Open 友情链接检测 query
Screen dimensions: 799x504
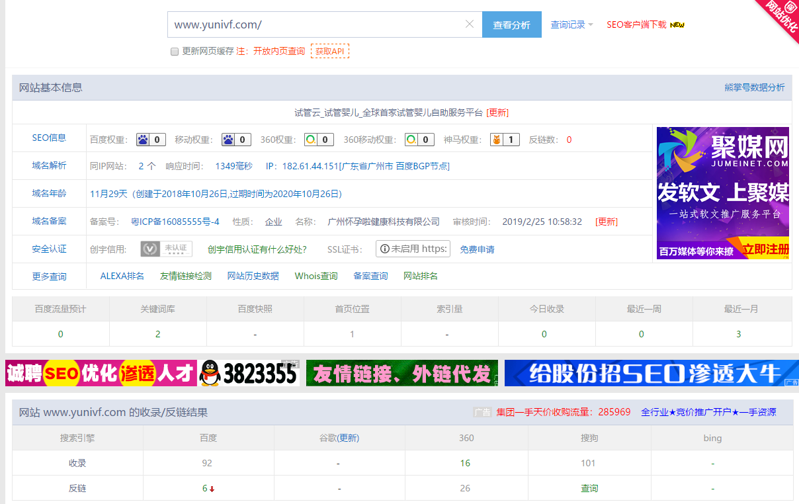[x=185, y=276]
